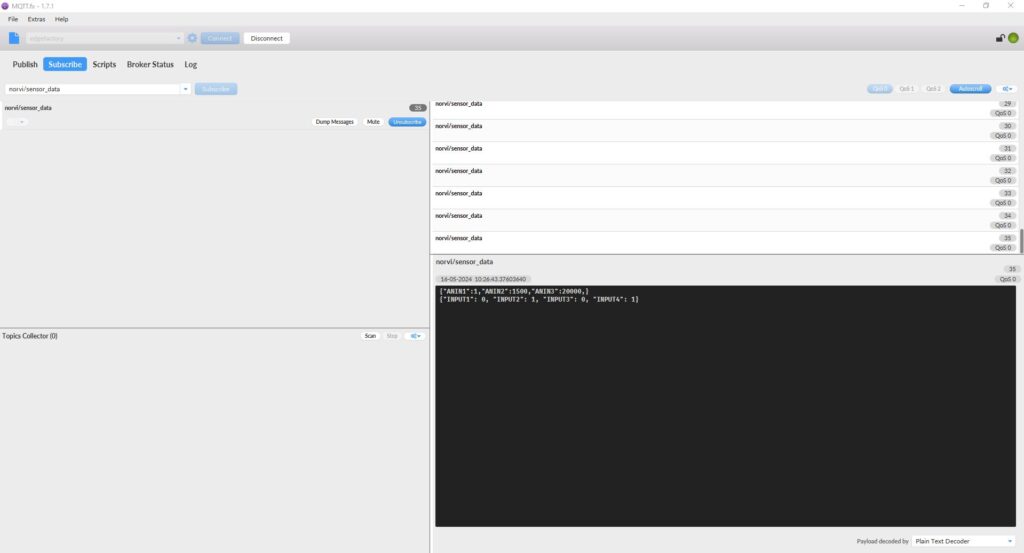Click the green connection status indicator

tap(1013, 38)
